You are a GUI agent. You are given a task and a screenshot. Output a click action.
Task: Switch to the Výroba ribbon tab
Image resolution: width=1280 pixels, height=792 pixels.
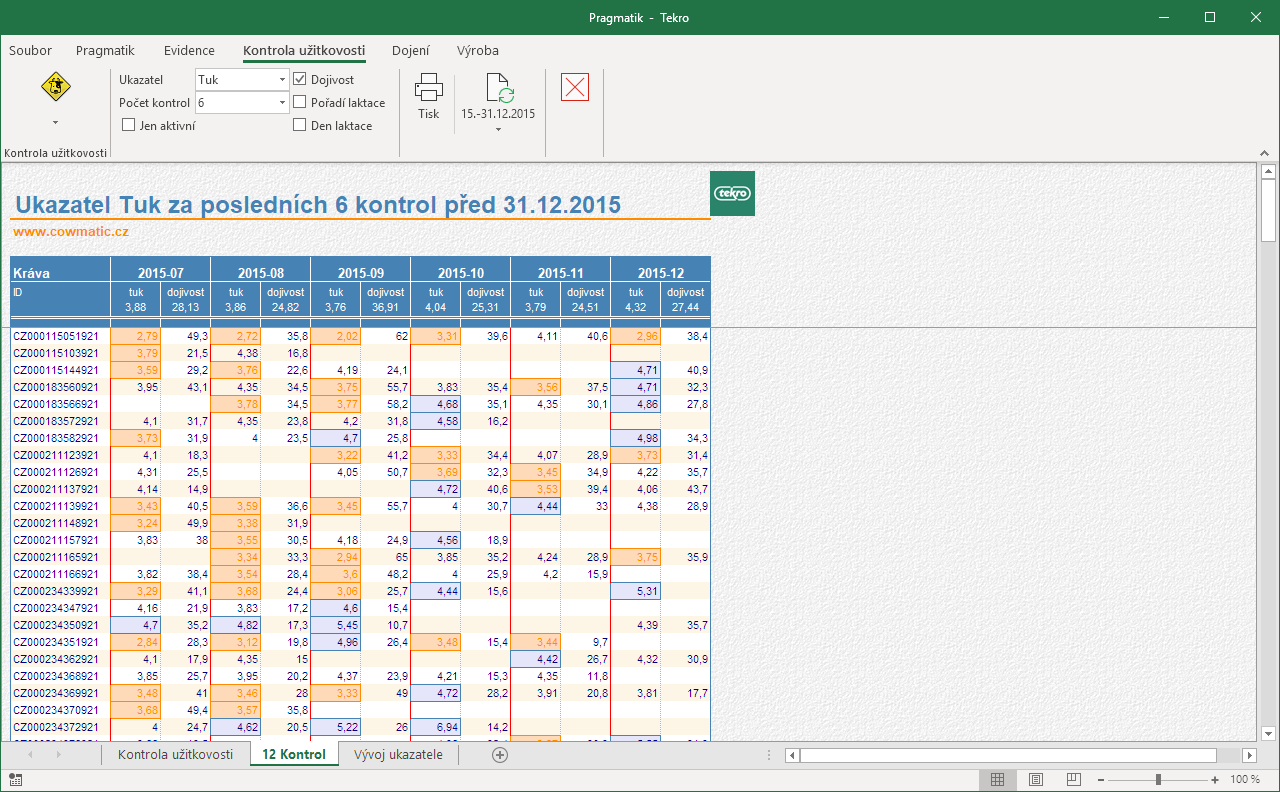(x=478, y=50)
